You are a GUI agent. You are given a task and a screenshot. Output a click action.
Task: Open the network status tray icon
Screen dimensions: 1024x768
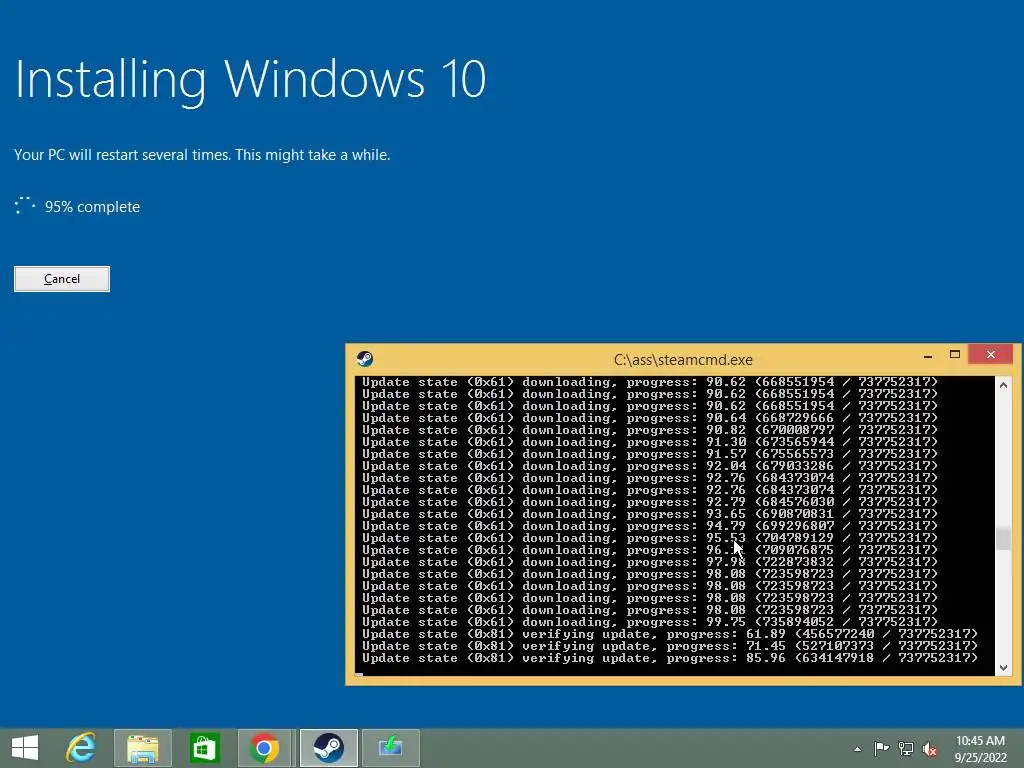tap(906, 748)
